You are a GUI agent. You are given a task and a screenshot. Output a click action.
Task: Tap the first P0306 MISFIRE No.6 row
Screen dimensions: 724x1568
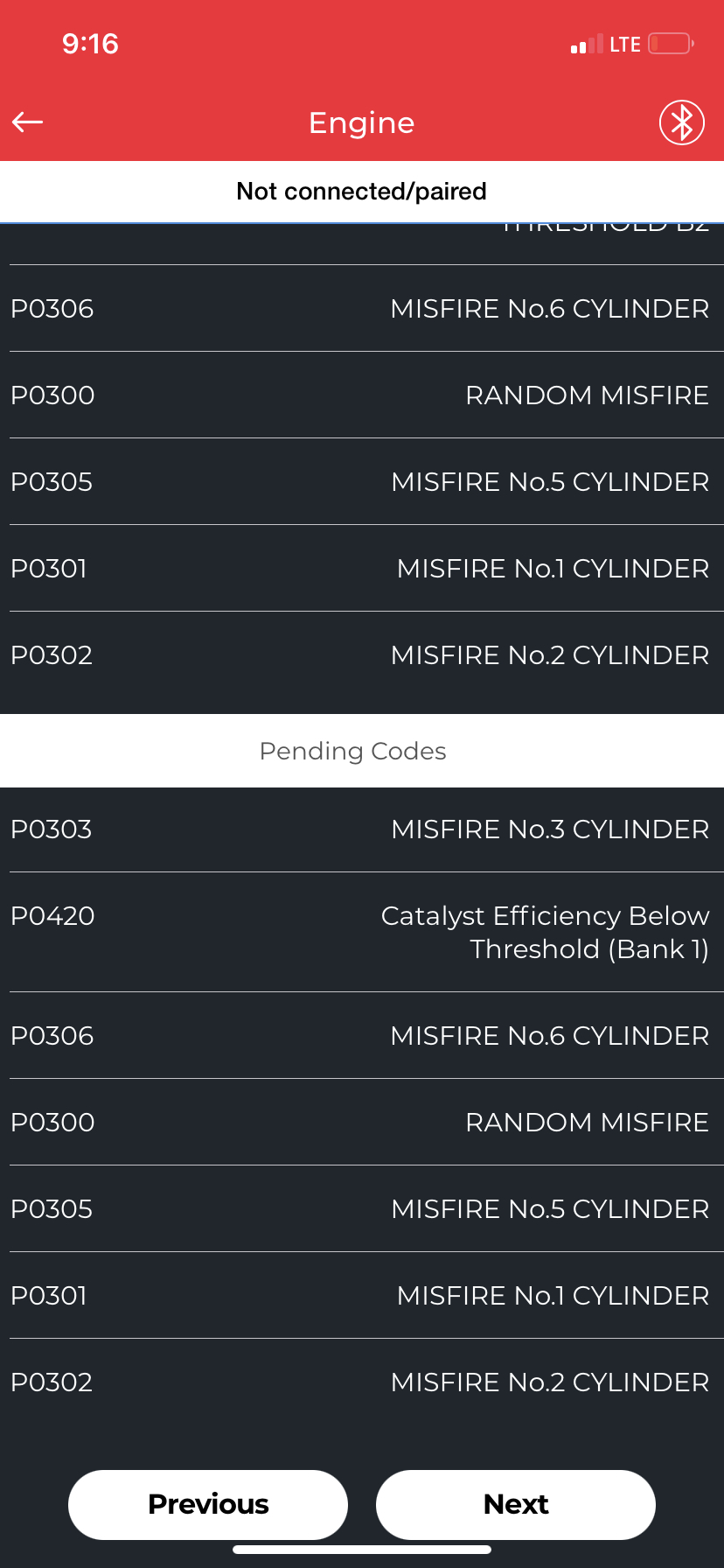tap(362, 309)
